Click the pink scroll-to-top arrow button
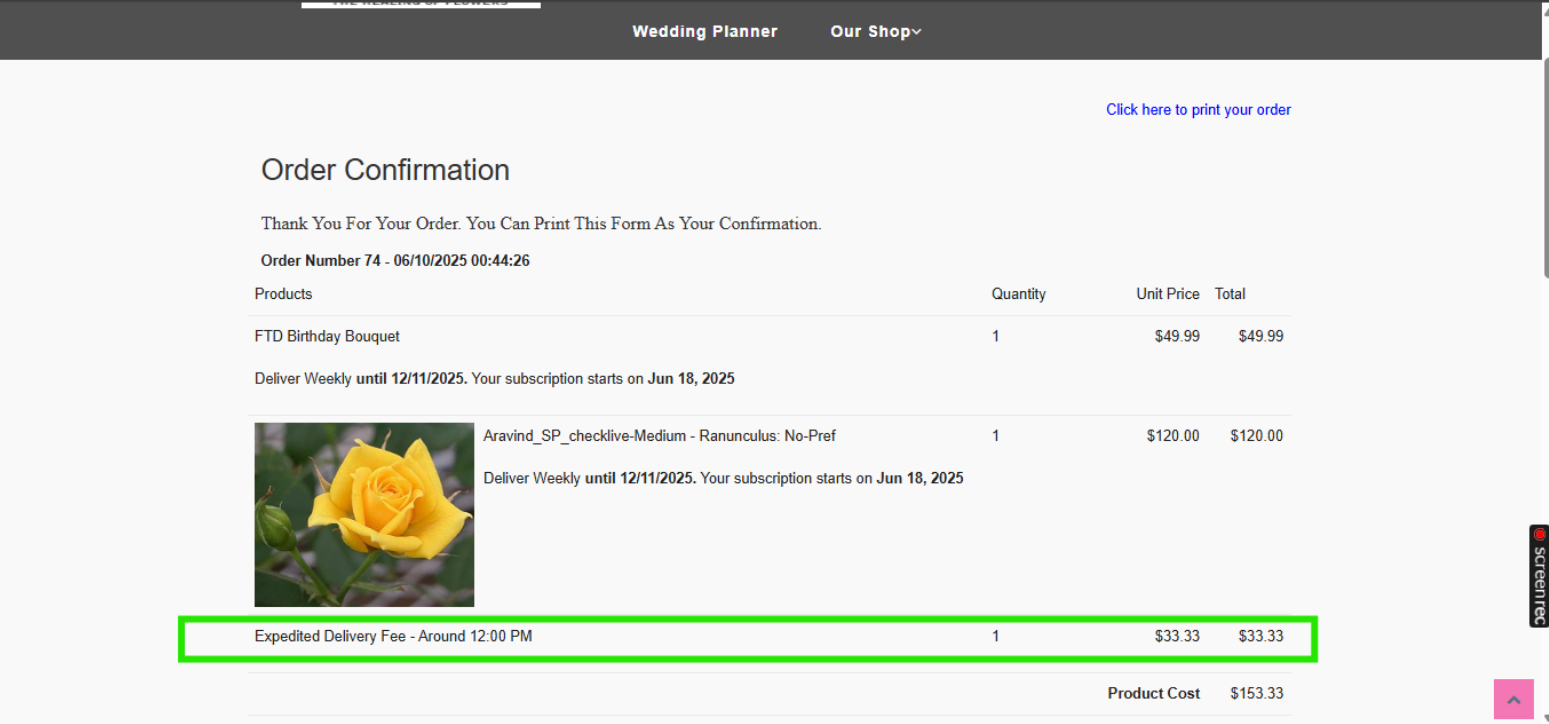This screenshot has height=724, width=1549. tap(1513, 700)
